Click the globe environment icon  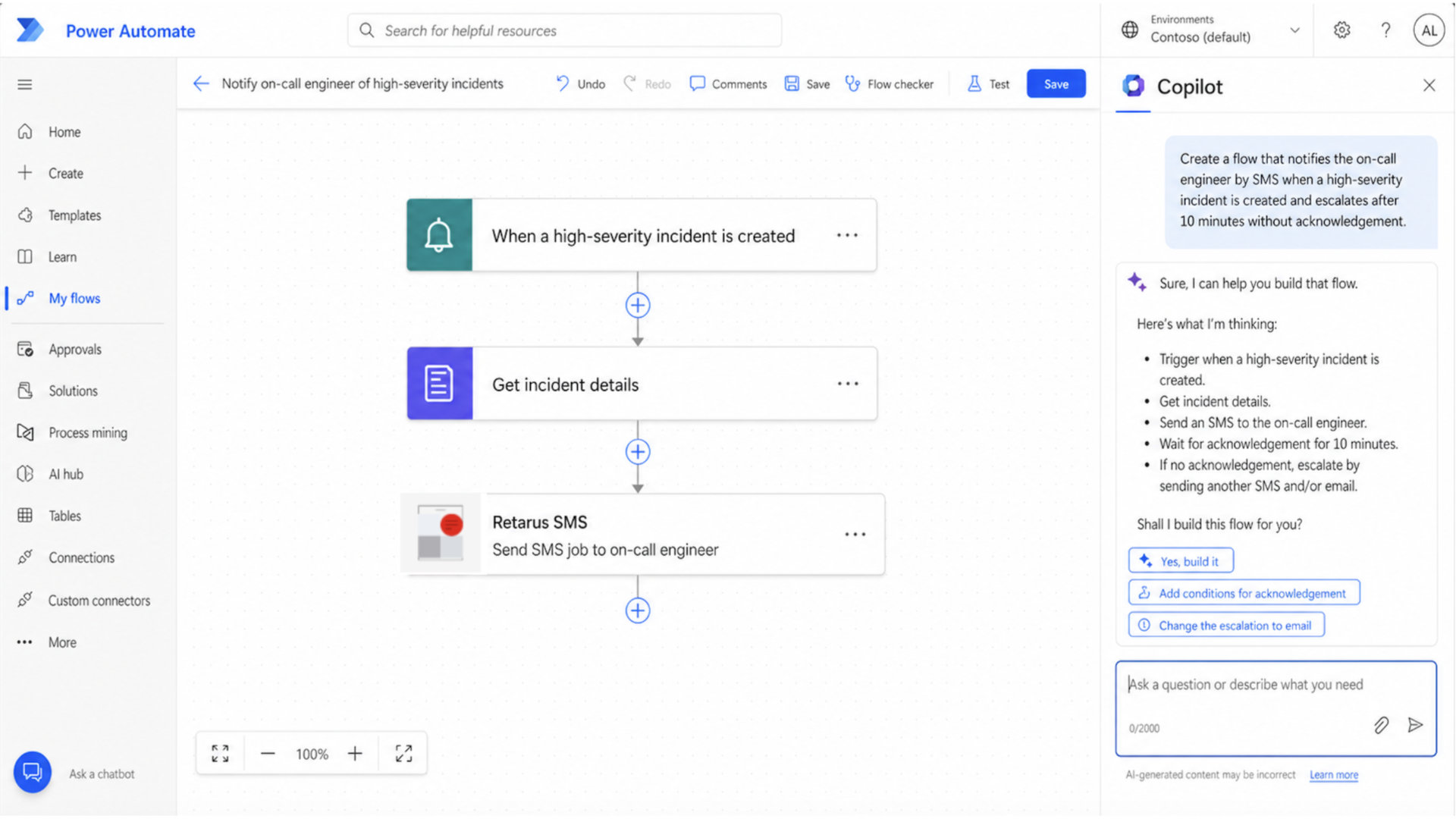point(1130,30)
